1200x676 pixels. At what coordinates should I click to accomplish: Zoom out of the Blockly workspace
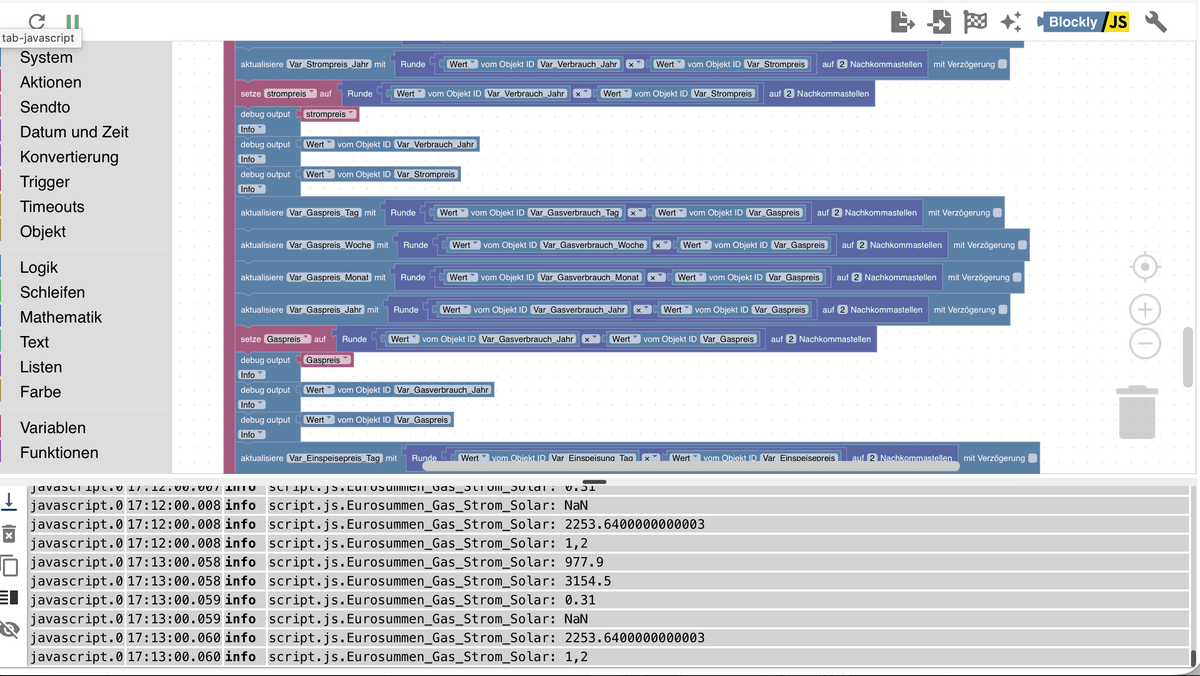1145,344
